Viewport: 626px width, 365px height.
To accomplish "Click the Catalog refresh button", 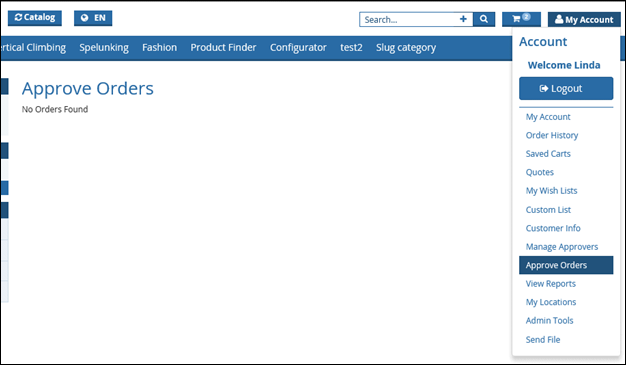I will [x=35, y=18].
